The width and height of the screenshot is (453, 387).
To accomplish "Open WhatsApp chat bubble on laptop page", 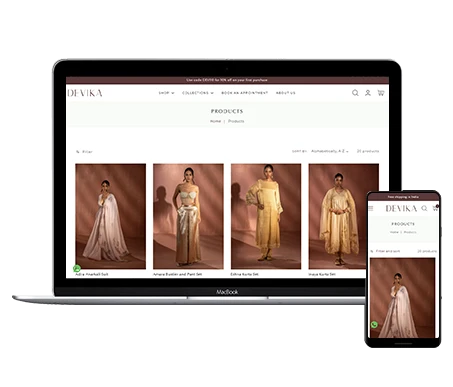I will coord(77,268).
